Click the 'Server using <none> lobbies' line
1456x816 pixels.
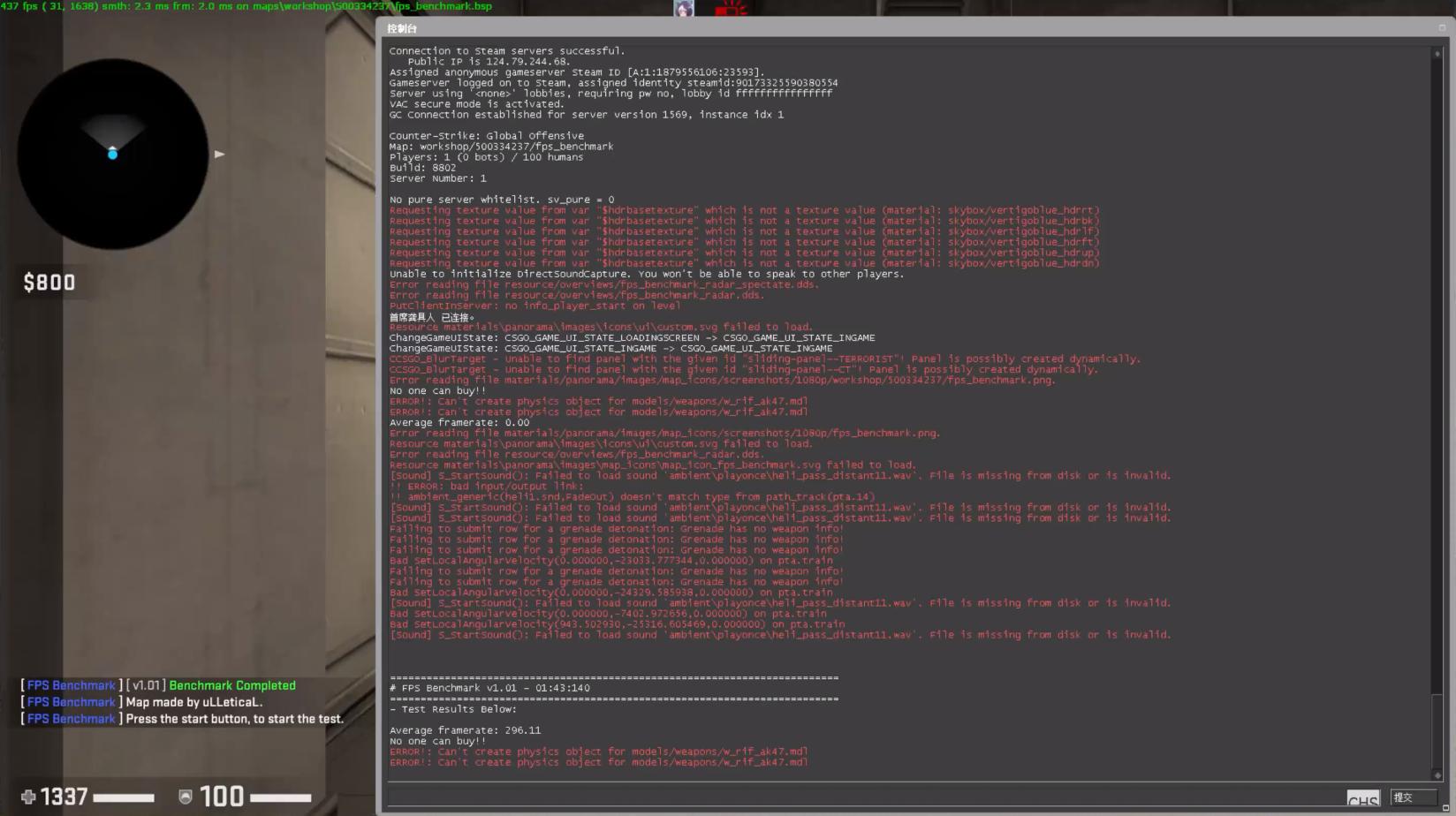click(x=610, y=94)
